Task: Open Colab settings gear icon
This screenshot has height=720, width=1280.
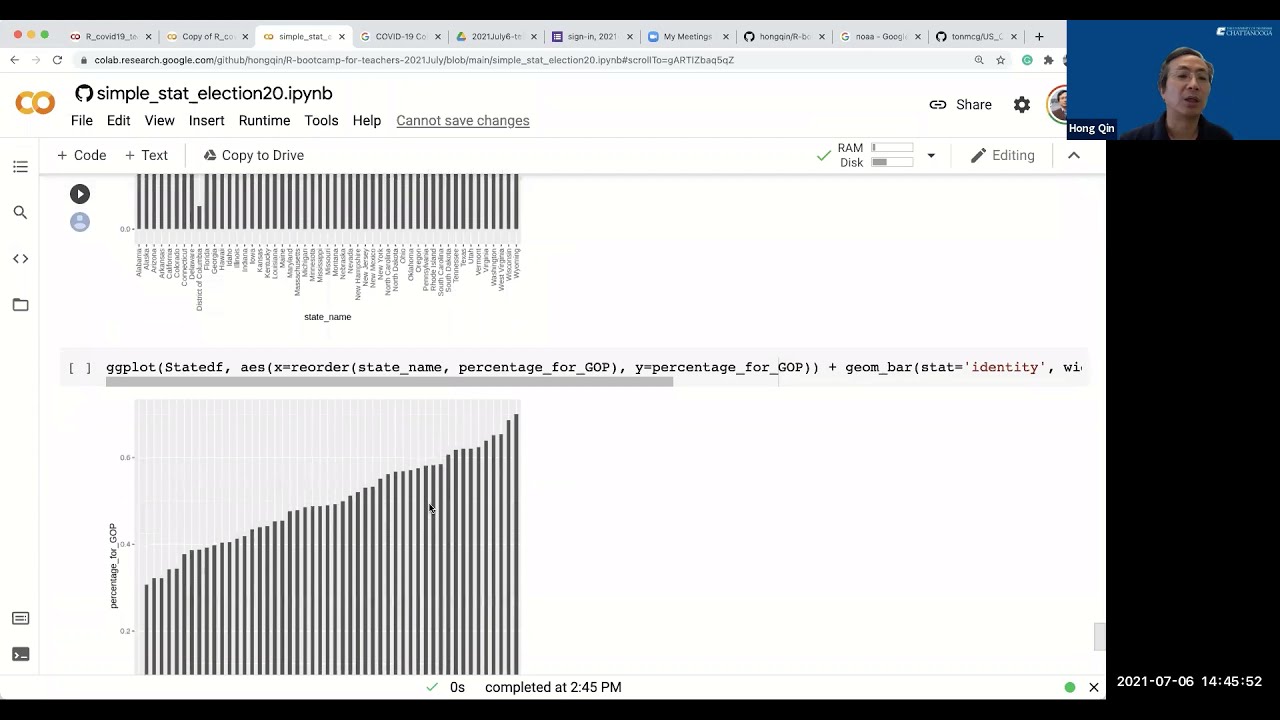Action: tap(1021, 105)
